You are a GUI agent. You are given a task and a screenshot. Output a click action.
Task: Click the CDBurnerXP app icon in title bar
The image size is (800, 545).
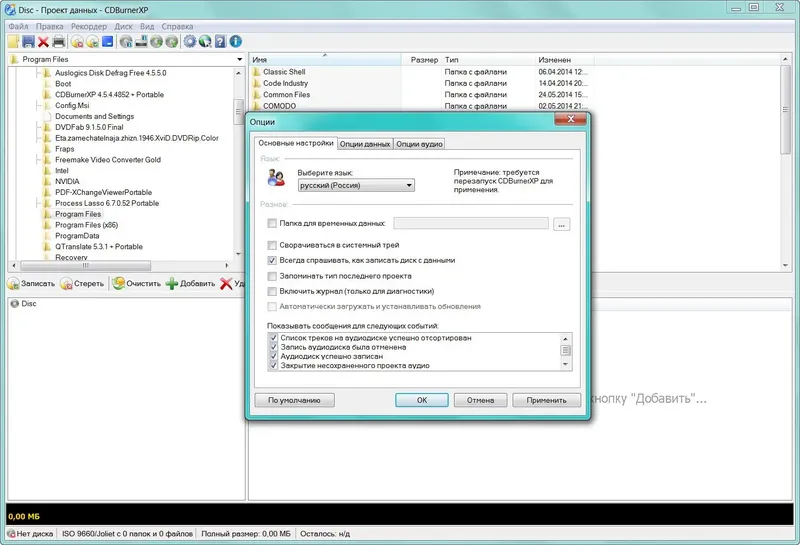coord(10,9)
